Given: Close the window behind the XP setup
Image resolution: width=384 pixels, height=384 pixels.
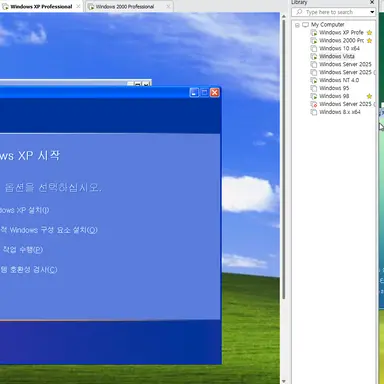Looking at the screenshot, I should point(146,84).
